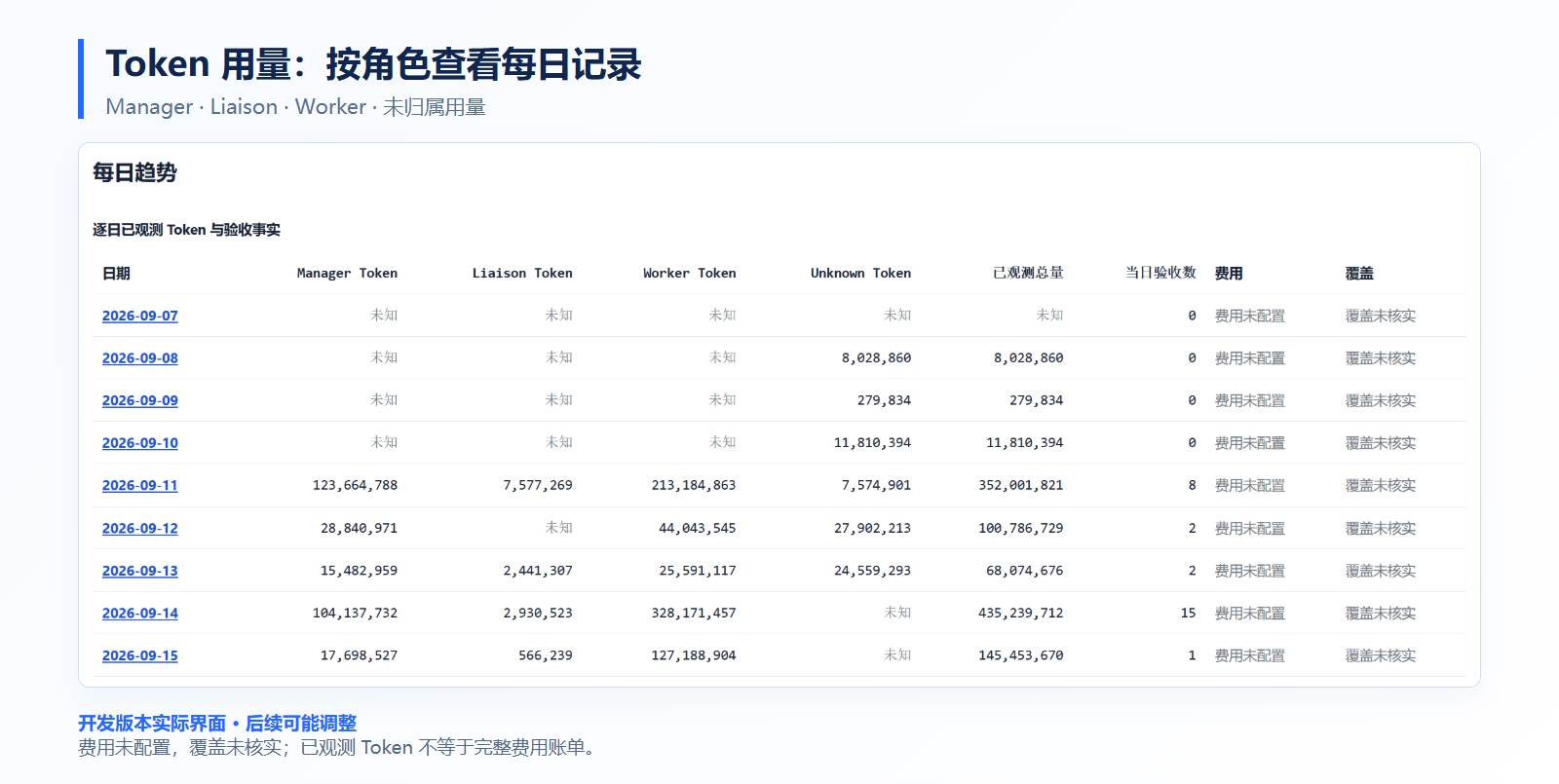Open the 2026-09-15 date link

(140, 655)
